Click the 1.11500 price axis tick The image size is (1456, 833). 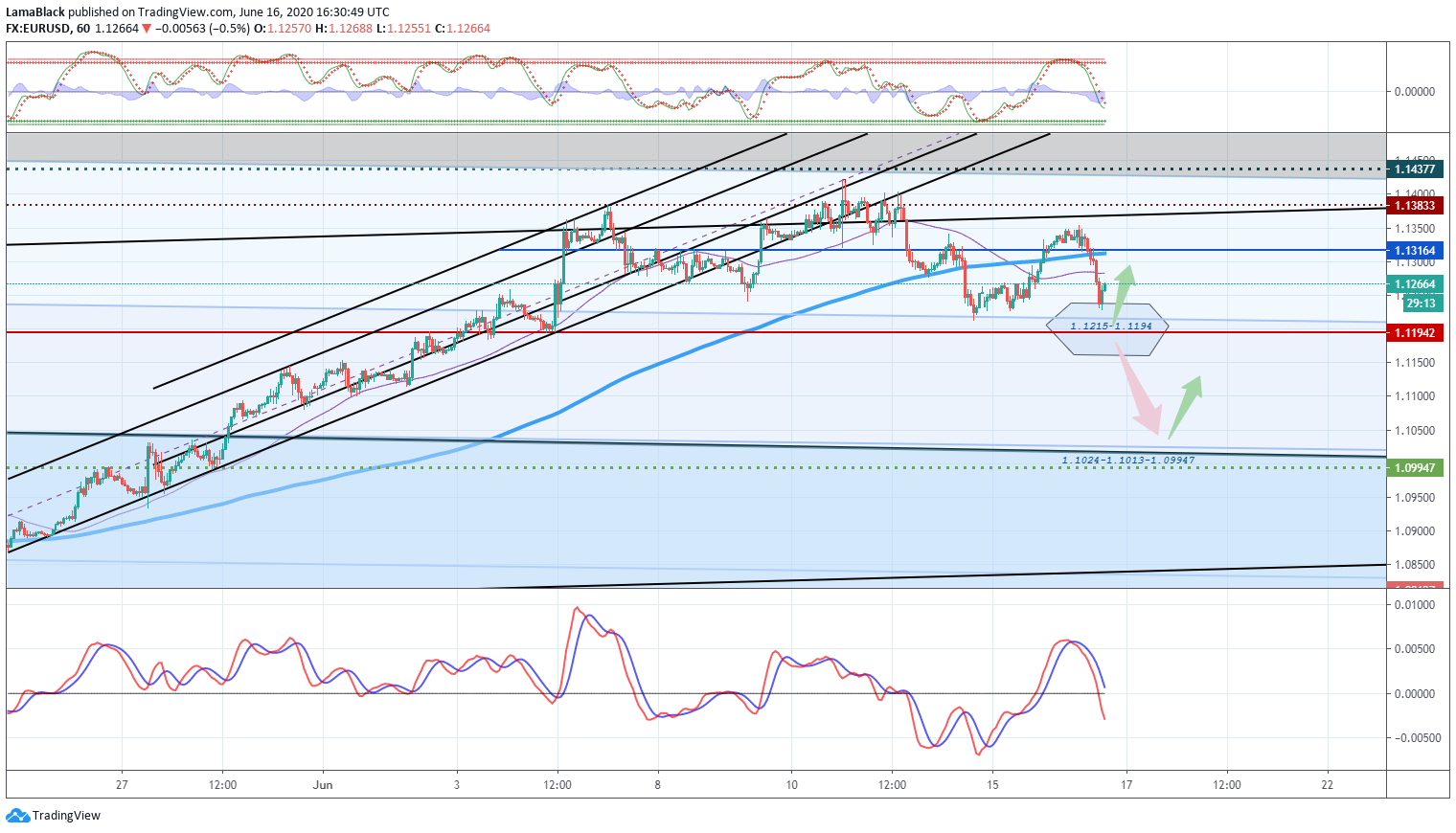pos(1415,363)
